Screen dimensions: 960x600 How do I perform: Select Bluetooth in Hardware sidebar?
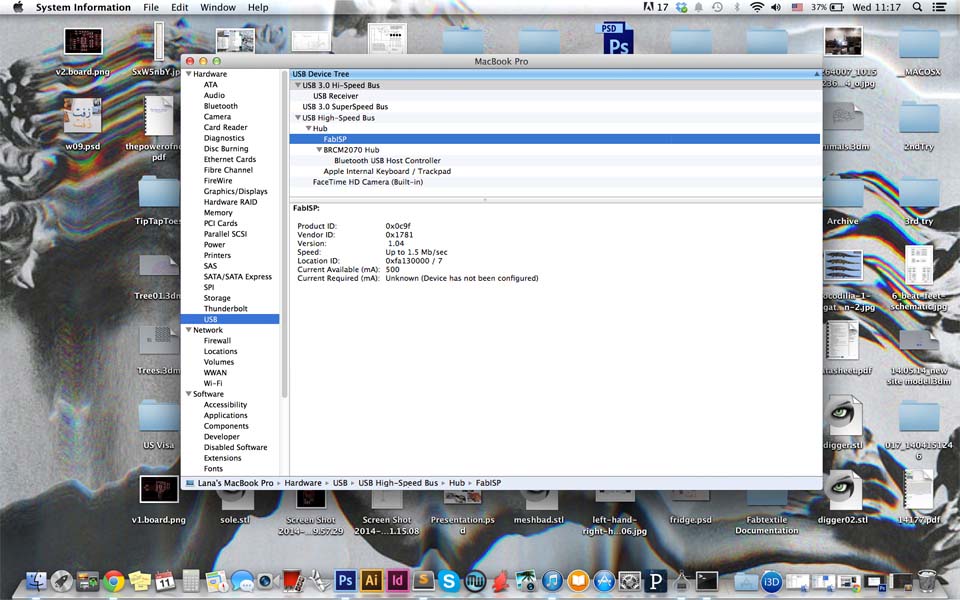(220, 106)
